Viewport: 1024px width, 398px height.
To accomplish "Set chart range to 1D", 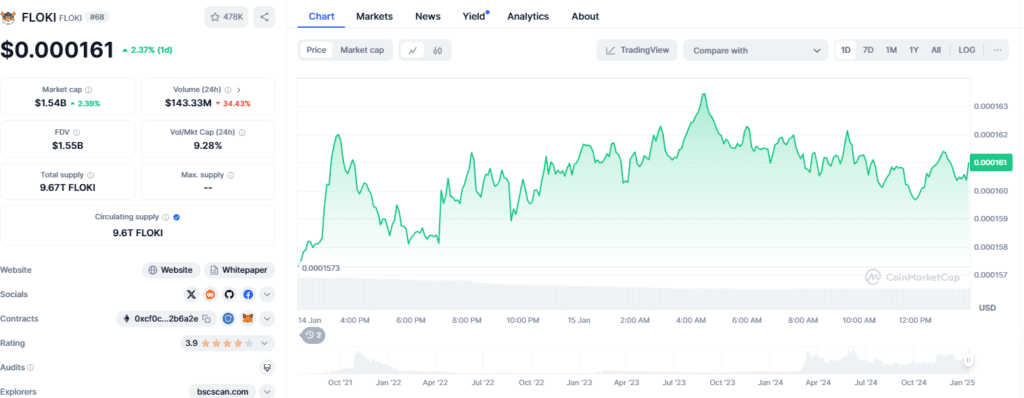I will (846, 50).
